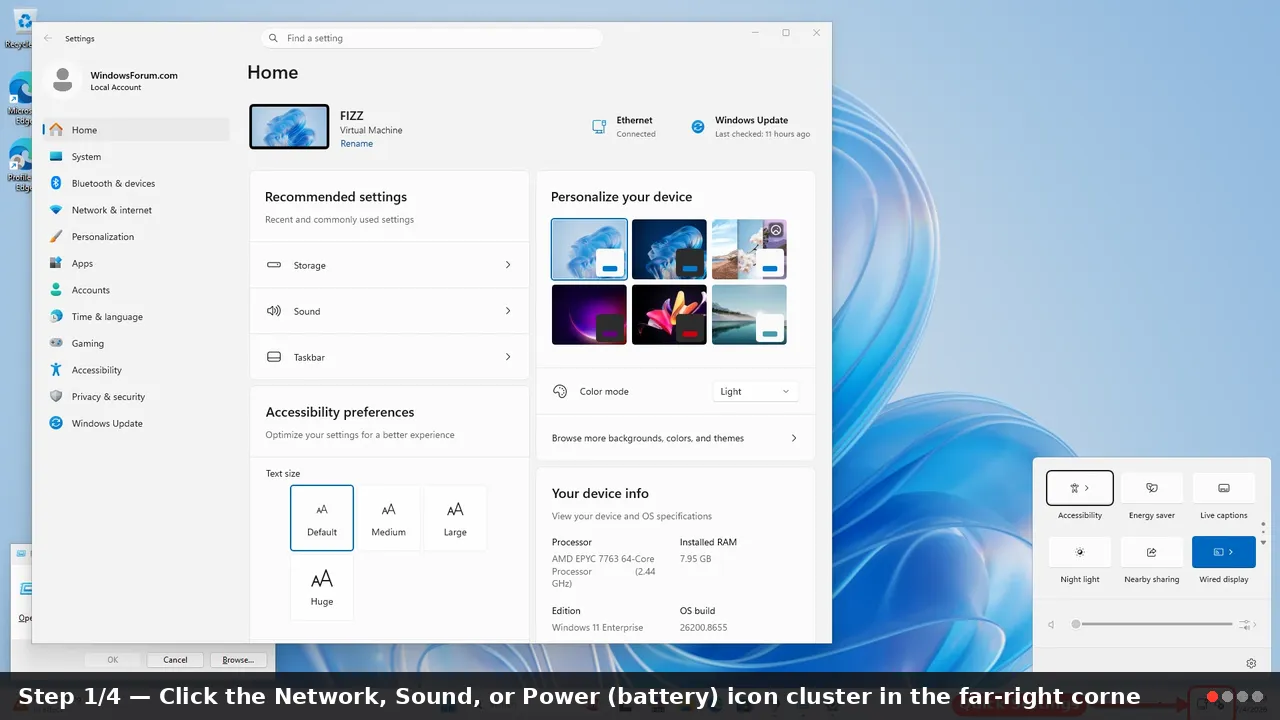Screen dimensions: 1280x720
Task: Click the Accounts icon in the sidebar
Action: tap(56, 290)
